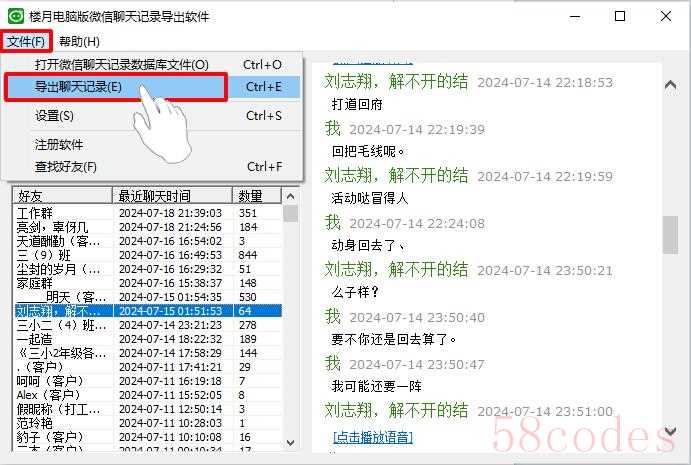
Task: Select the 一起造 friend row
Action: click(148, 339)
